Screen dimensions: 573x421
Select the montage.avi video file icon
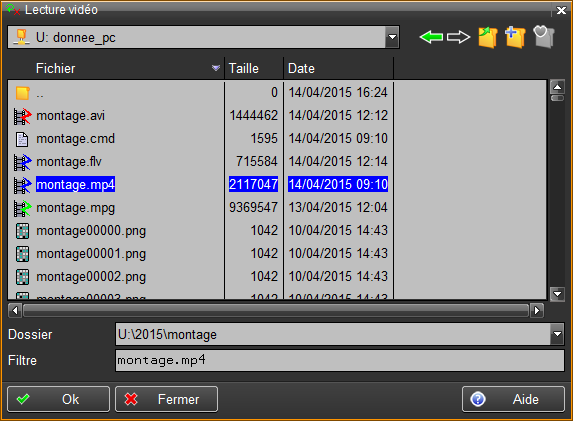pyautogui.click(x=22, y=116)
